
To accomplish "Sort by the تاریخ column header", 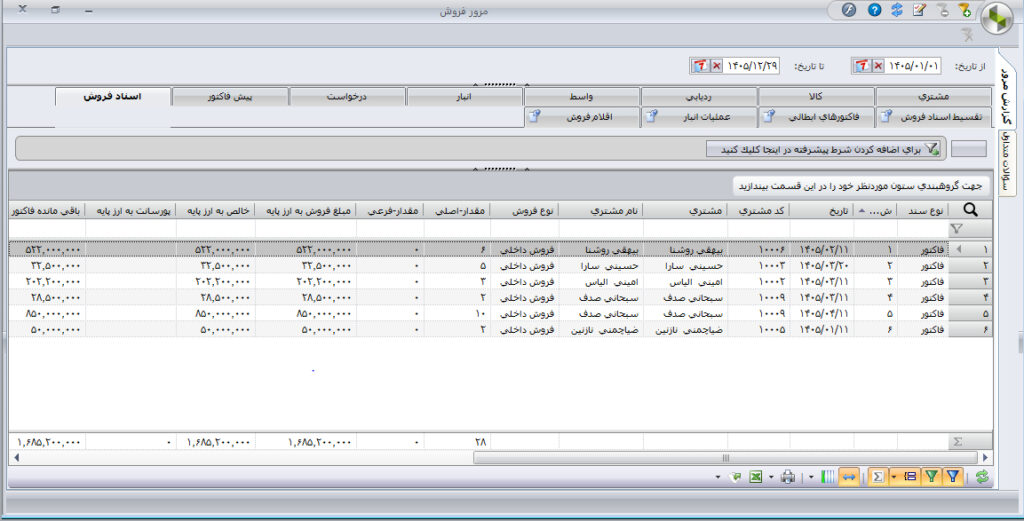I will click(822, 210).
